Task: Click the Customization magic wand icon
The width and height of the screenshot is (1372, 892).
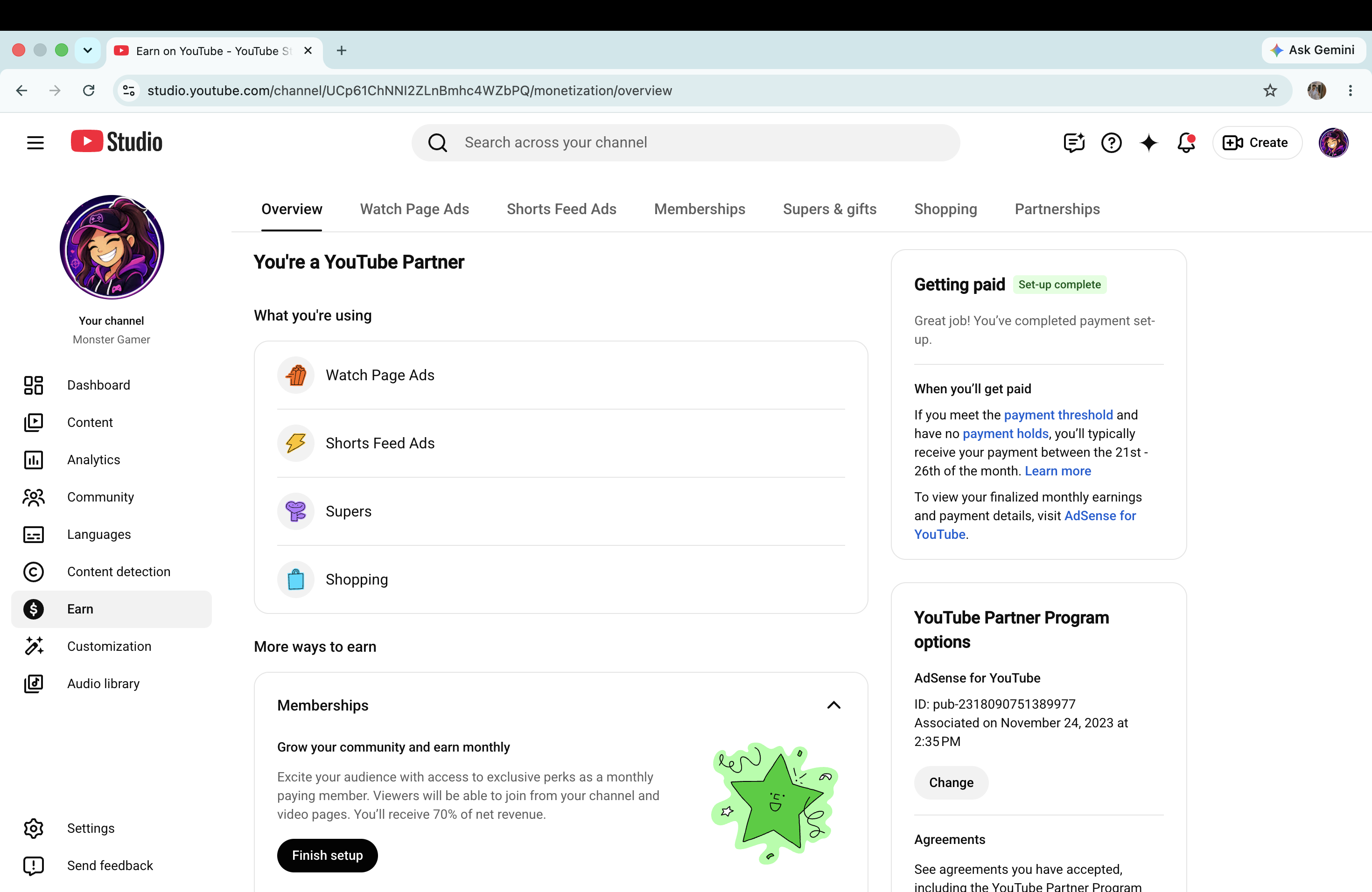Action: point(34,646)
